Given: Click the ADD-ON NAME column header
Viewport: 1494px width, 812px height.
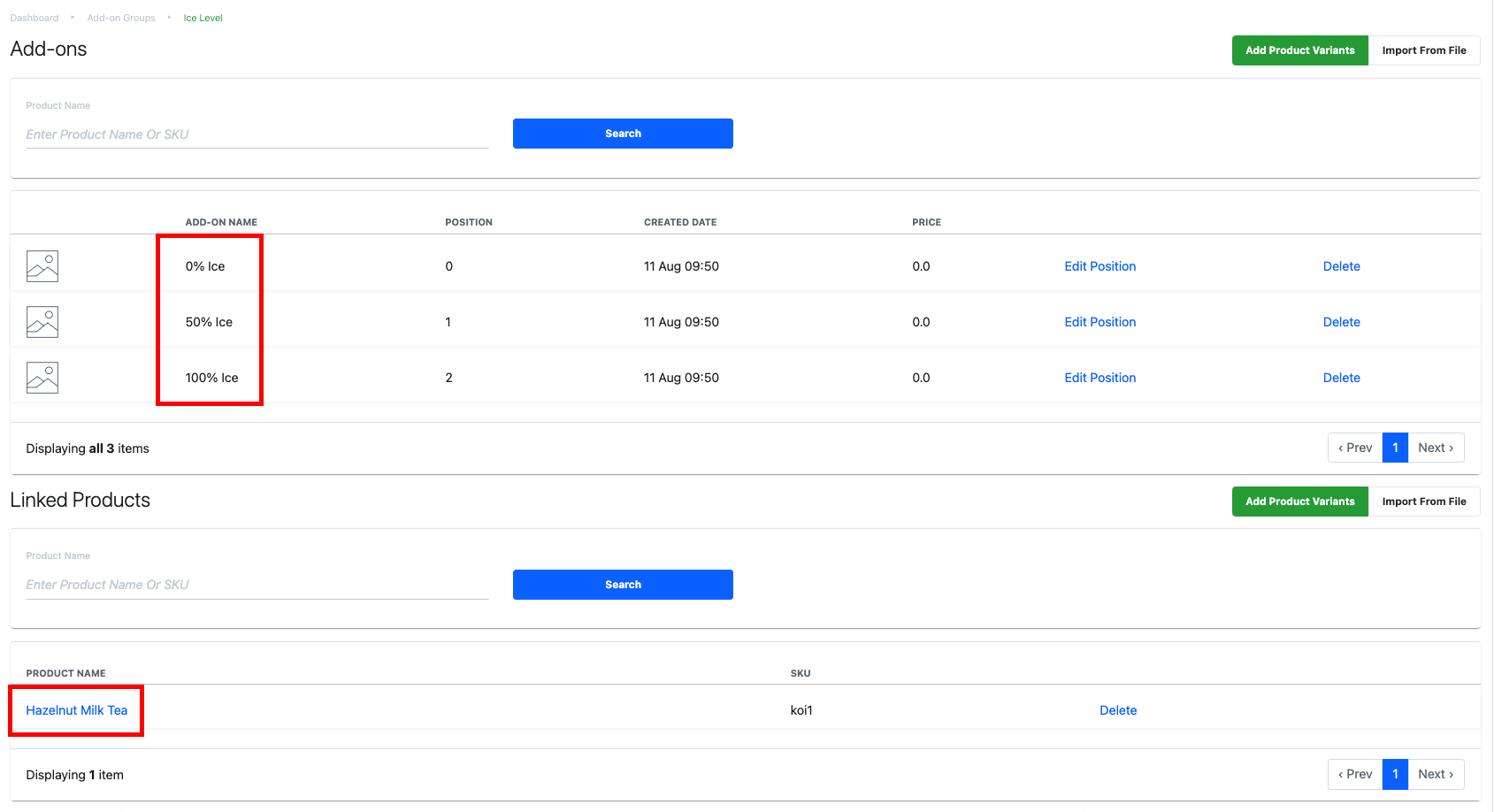Looking at the screenshot, I should 221,222.
